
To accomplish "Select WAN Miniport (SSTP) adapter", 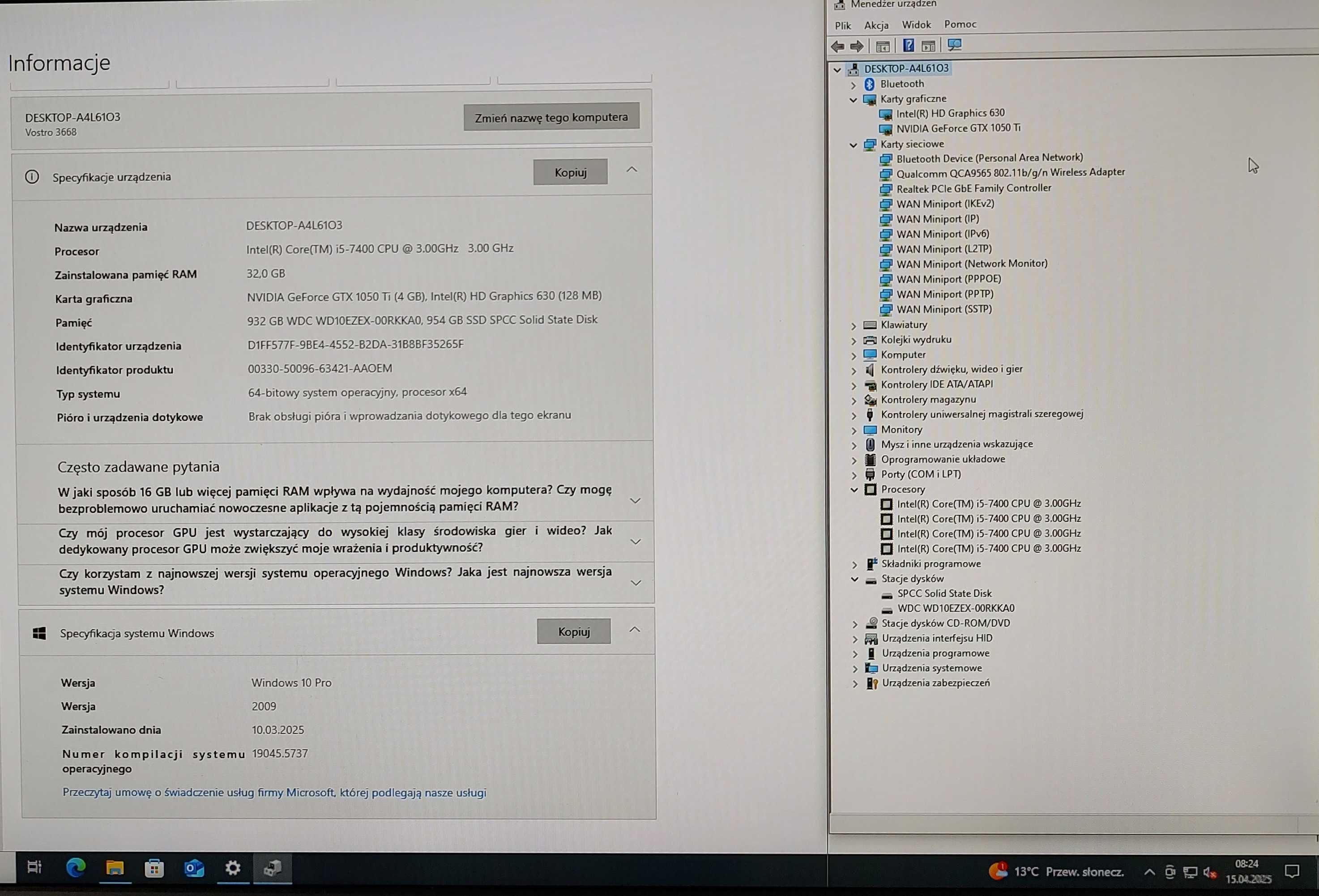I will [x=944, y=309].
